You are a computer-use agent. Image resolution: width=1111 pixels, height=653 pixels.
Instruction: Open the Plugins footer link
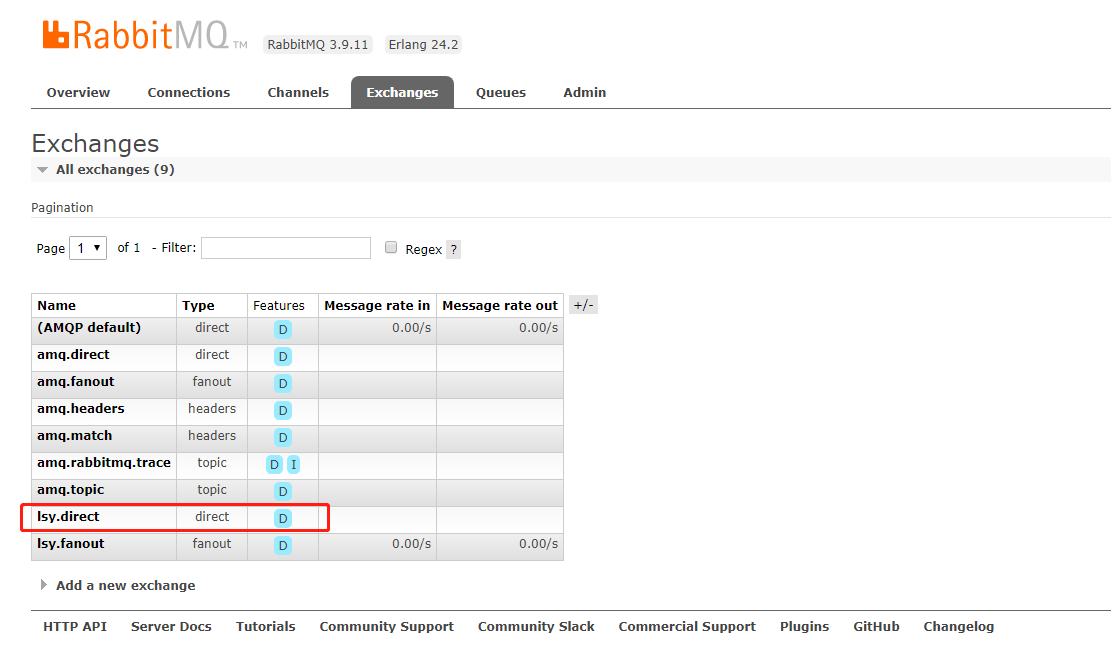click(x=804, y=626)
